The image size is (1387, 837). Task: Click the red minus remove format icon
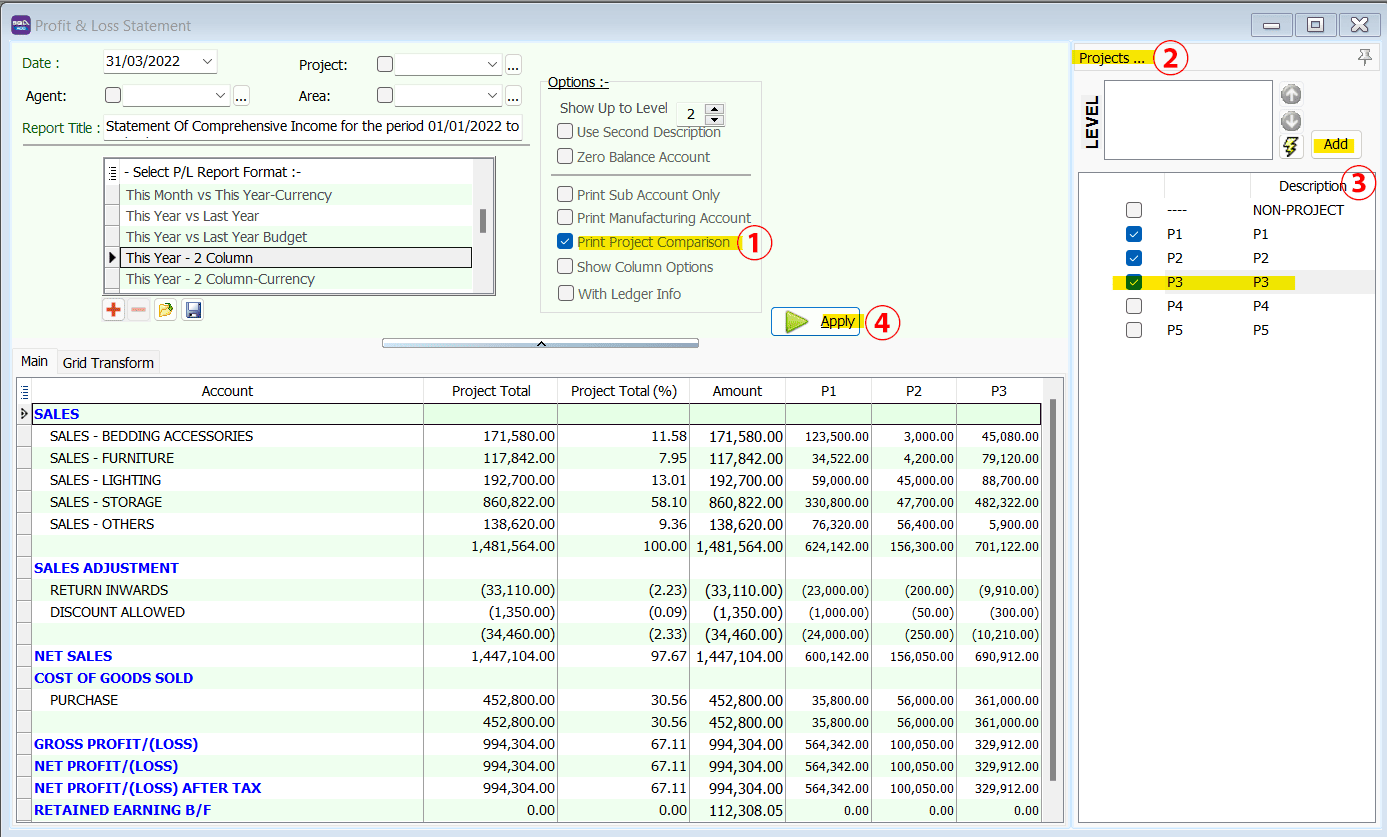point(139,310)
